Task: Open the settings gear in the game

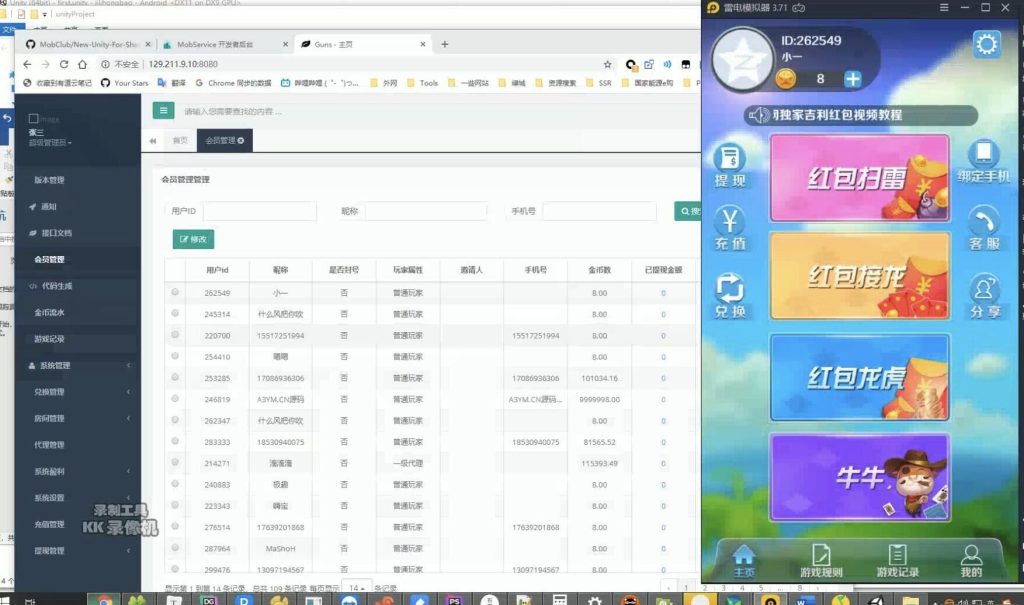Action: [x=986, y=44]
